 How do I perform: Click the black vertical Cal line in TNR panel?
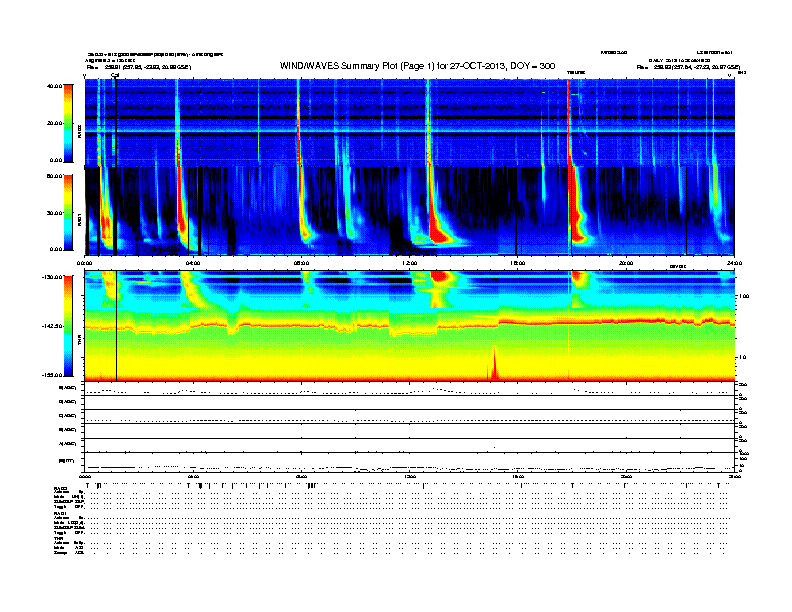(117, 326)
